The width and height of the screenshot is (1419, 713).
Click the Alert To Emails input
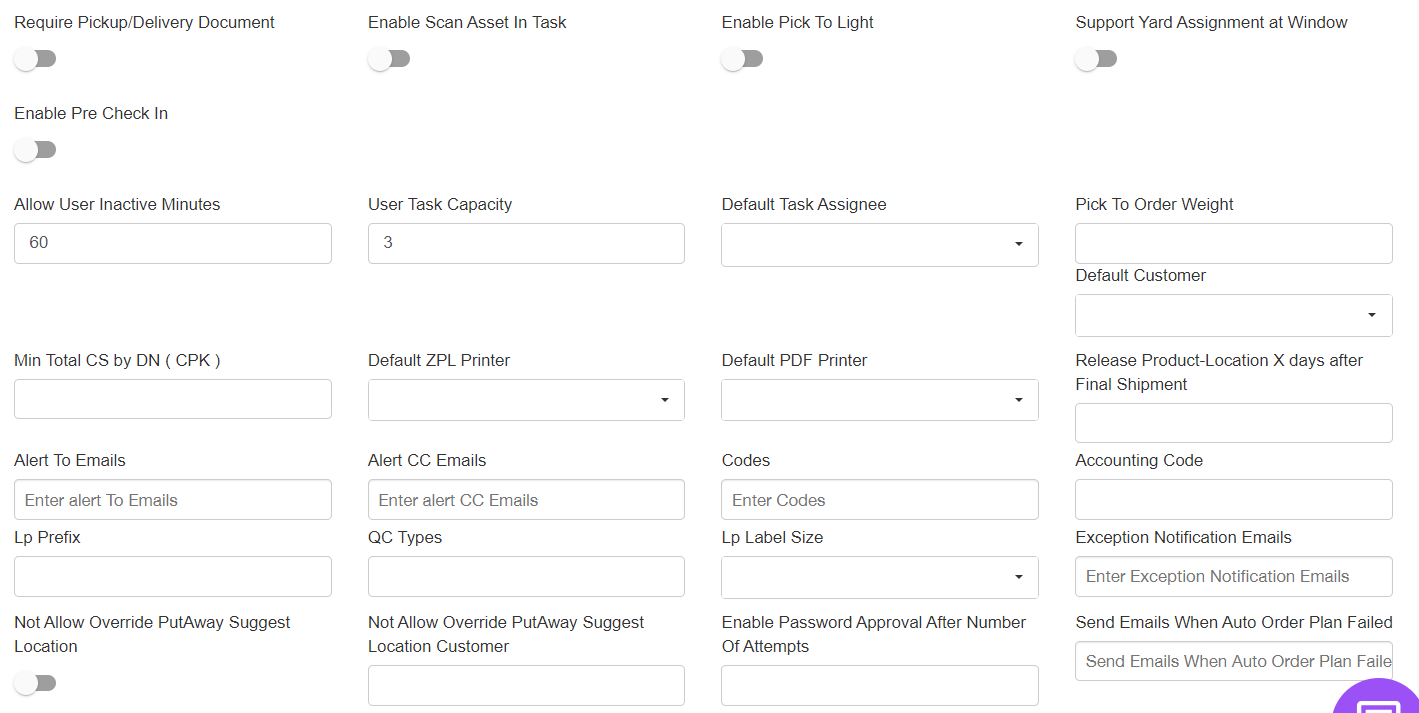tap(172, 500)
